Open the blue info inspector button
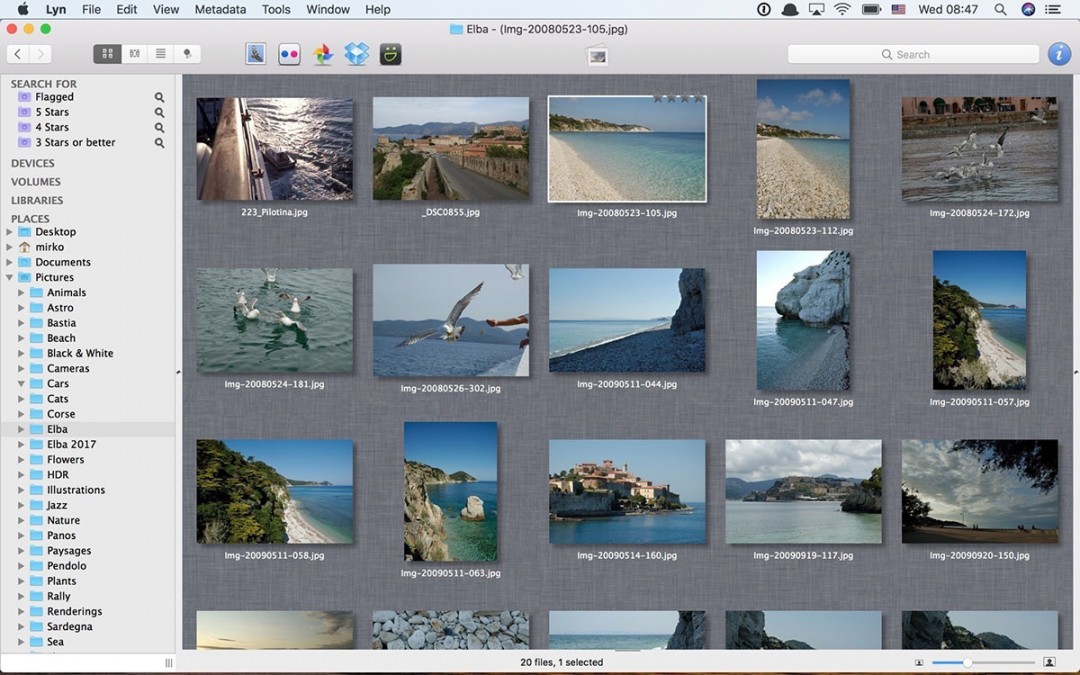1080x675 pixels. [1059, 54]
